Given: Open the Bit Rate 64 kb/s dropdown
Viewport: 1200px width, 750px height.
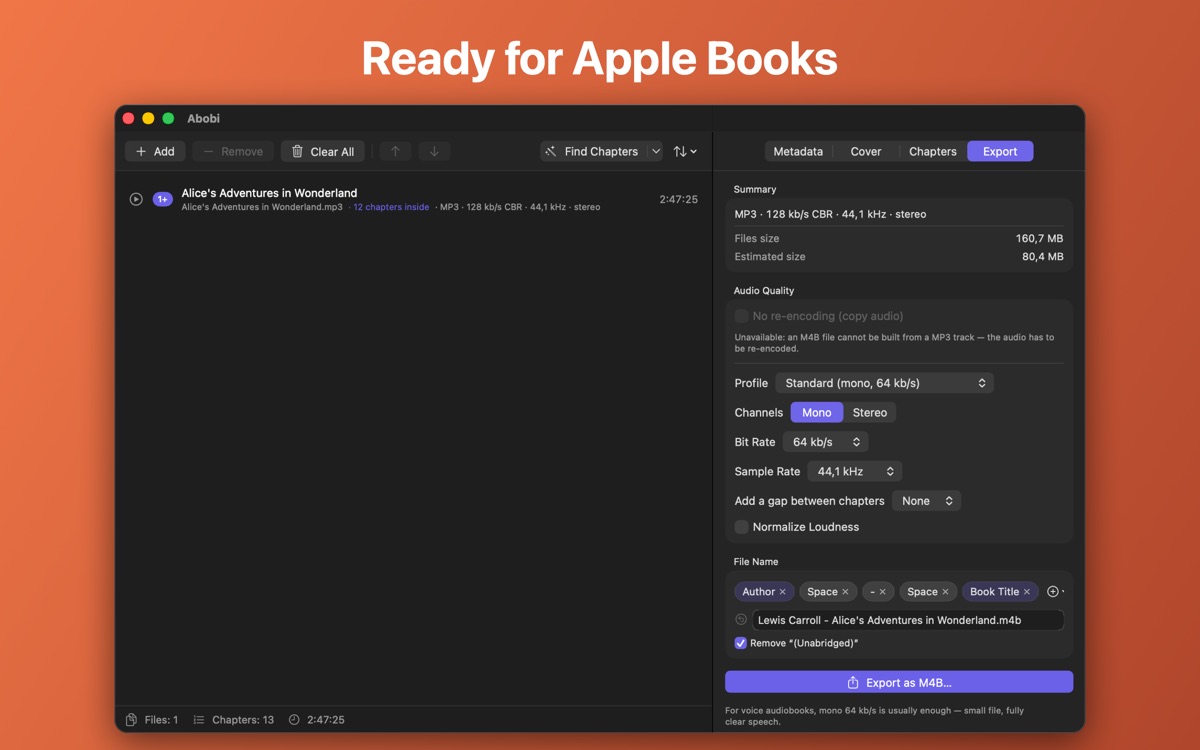Looking at the screenshot, I should point(826,442).
